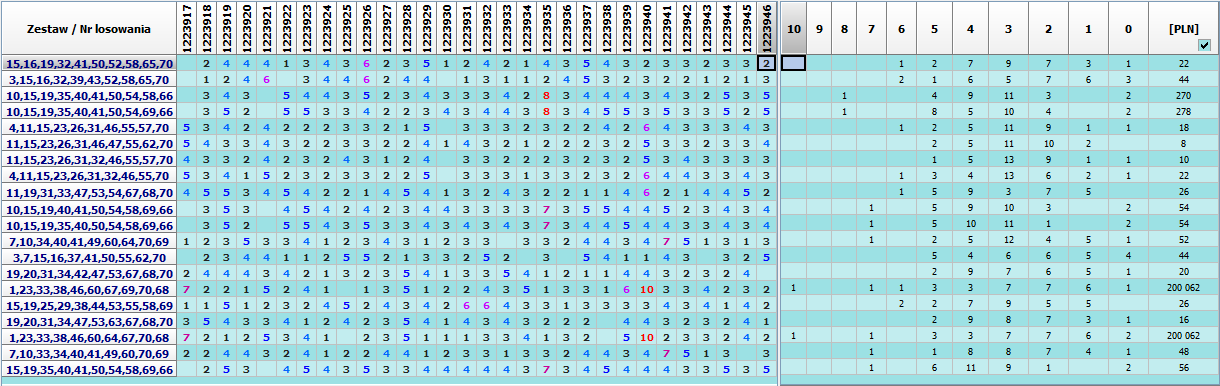Click the selected empty cell under column 10

click(794, 63)
